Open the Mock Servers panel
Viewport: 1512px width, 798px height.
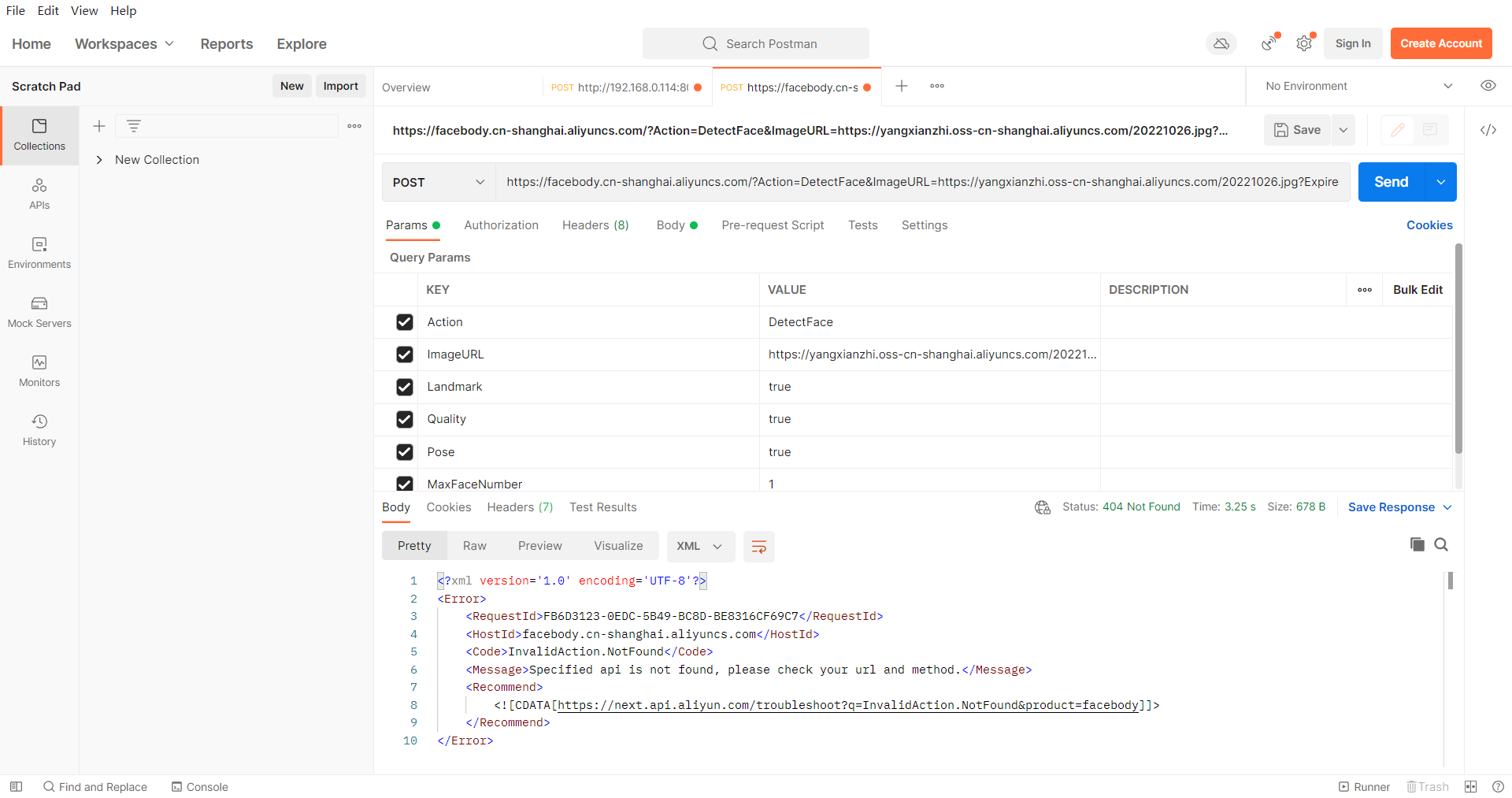[39, 312]
